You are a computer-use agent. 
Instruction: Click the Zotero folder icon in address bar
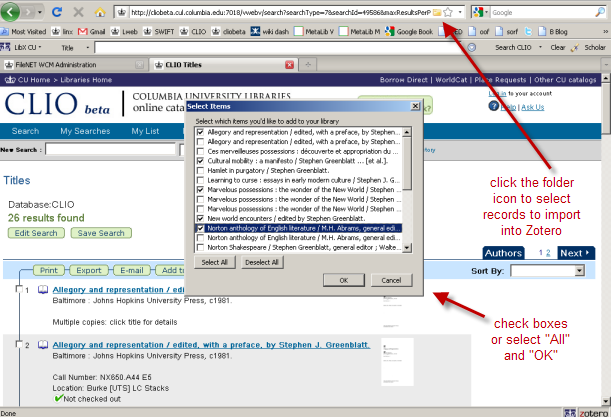[x=437, y=12]
